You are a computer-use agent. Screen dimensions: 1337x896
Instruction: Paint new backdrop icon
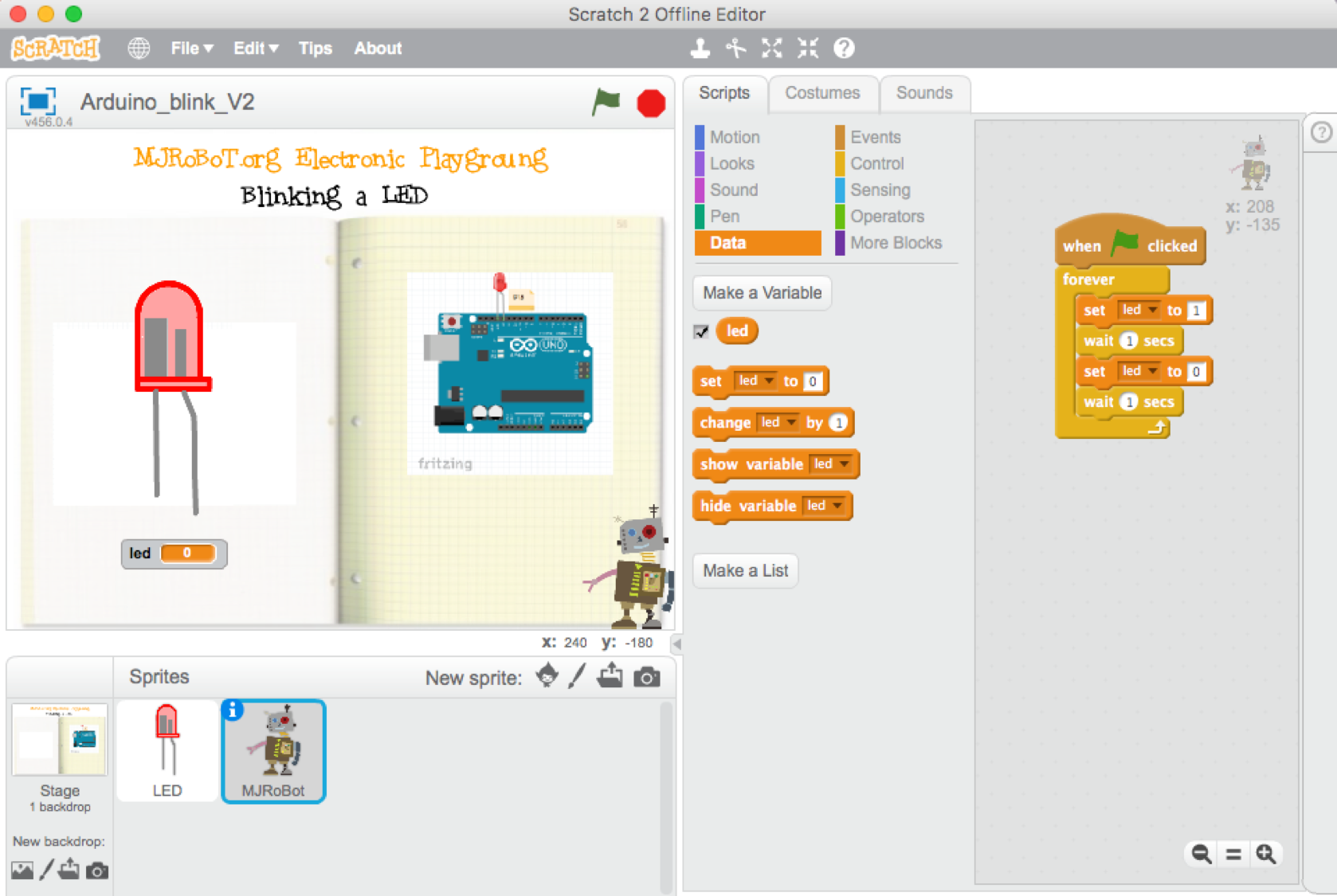(x=46, y=870)
